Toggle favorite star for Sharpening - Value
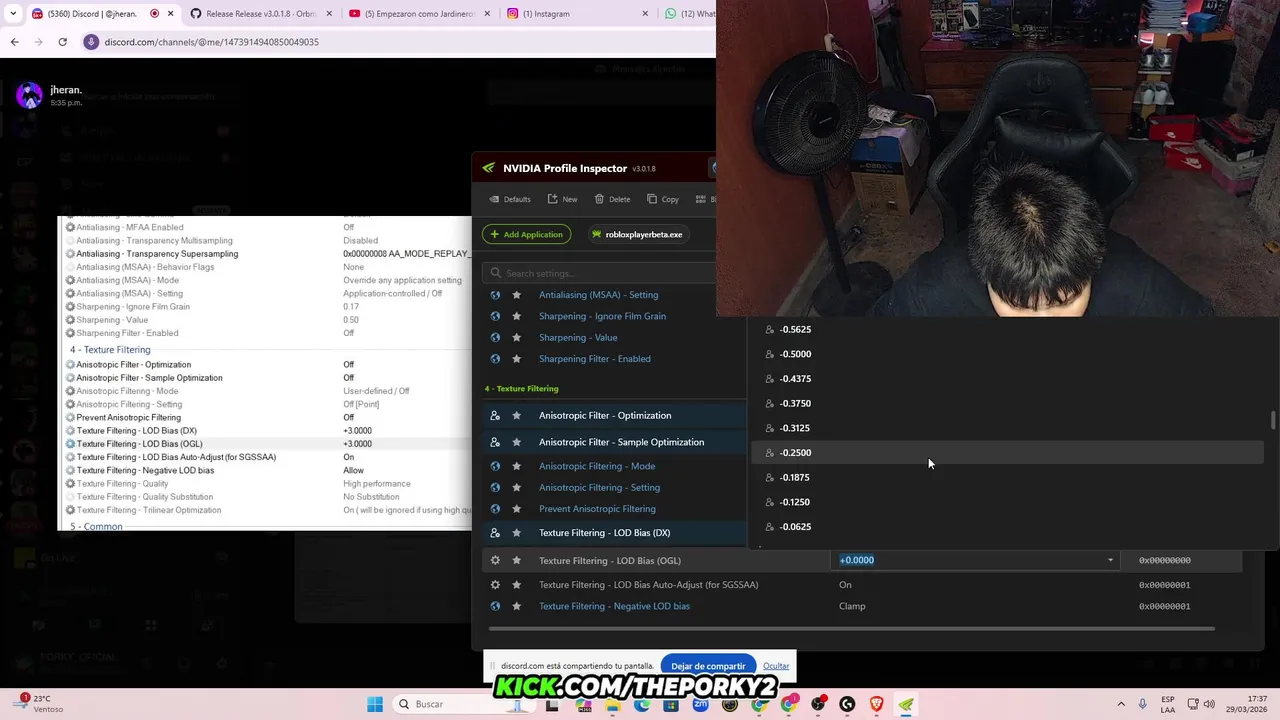The image size is (1280, 720). pyautogui.click(x=516, y=337)
